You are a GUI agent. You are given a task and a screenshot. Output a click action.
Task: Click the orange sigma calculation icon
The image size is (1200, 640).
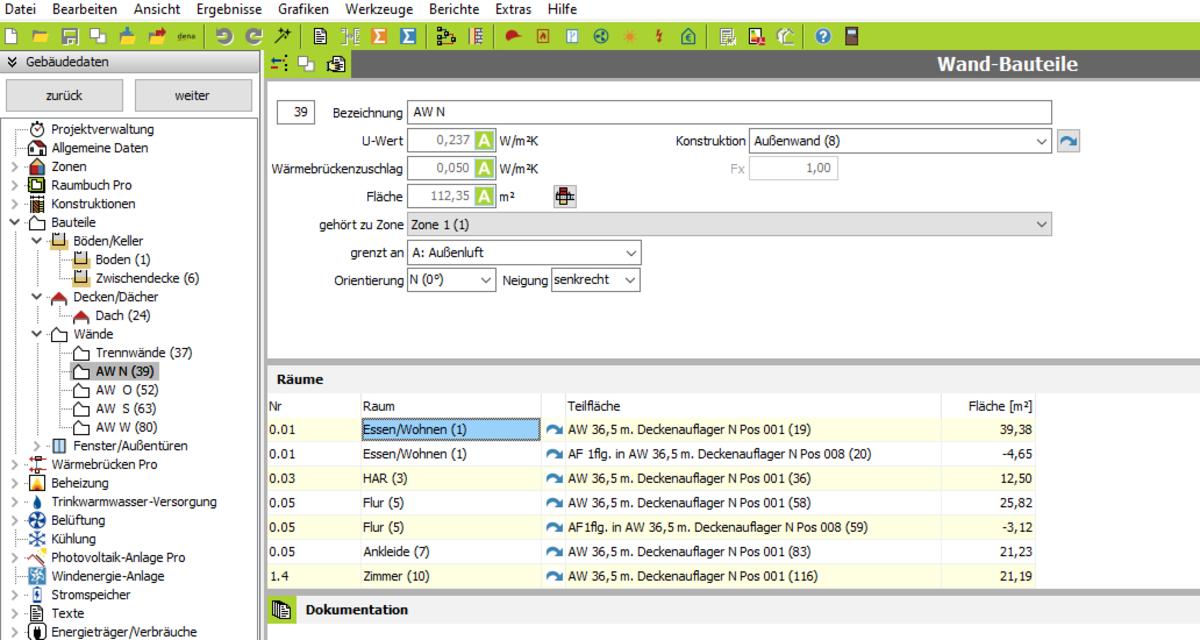(379, 37)
